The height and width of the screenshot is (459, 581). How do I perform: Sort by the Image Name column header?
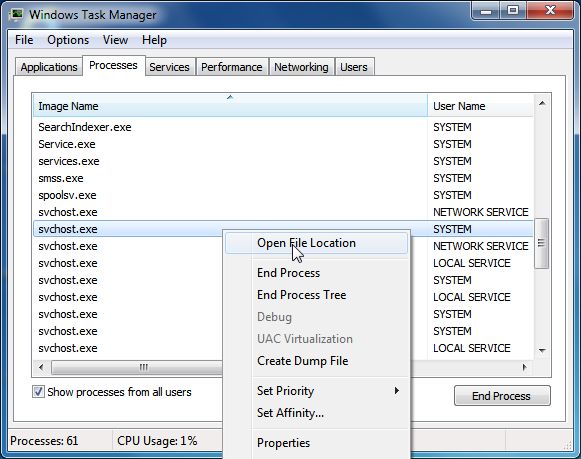point(230,106)
